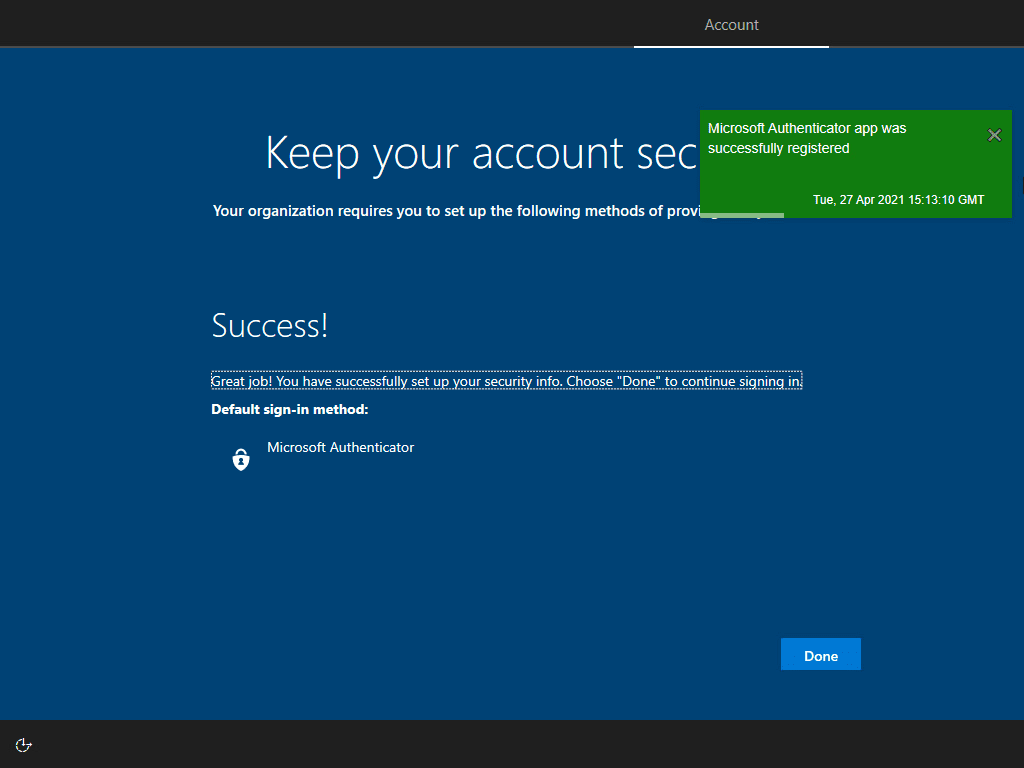Select the Account tab
The height and width of the screenshot is (768, 1024).
[x=731, y=25]
